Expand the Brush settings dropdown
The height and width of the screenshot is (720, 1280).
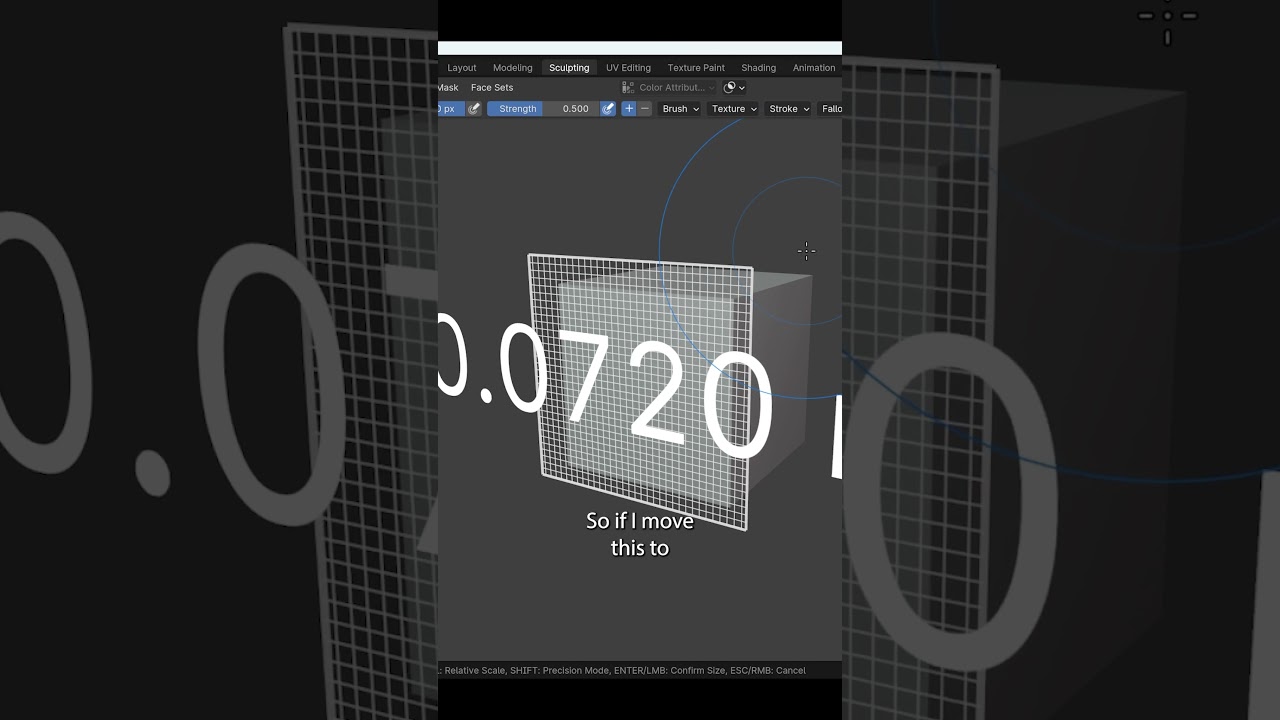pyautogui.click(x=680, y=109)
